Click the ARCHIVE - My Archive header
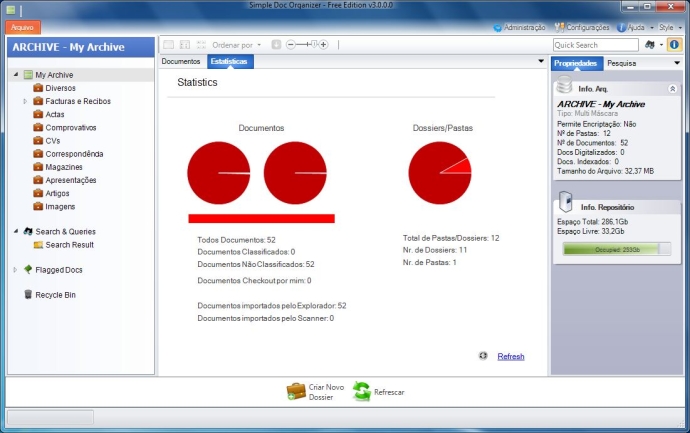690x433 pixels. coord(81,47)
